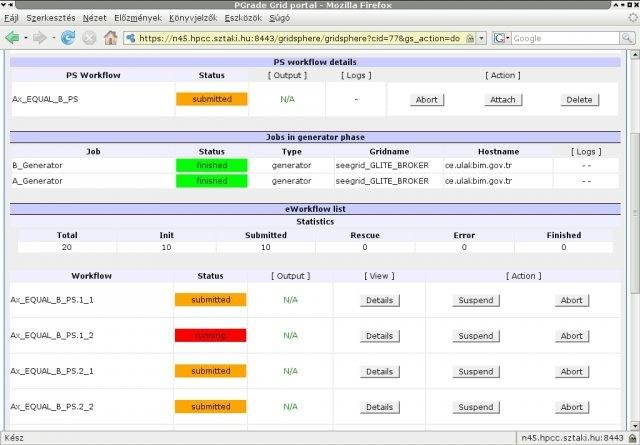Click the n45.hpcc.sztaki.hu:8443 status bar text
Viewport: 640px width, 445px height.
tap(572, 438)
